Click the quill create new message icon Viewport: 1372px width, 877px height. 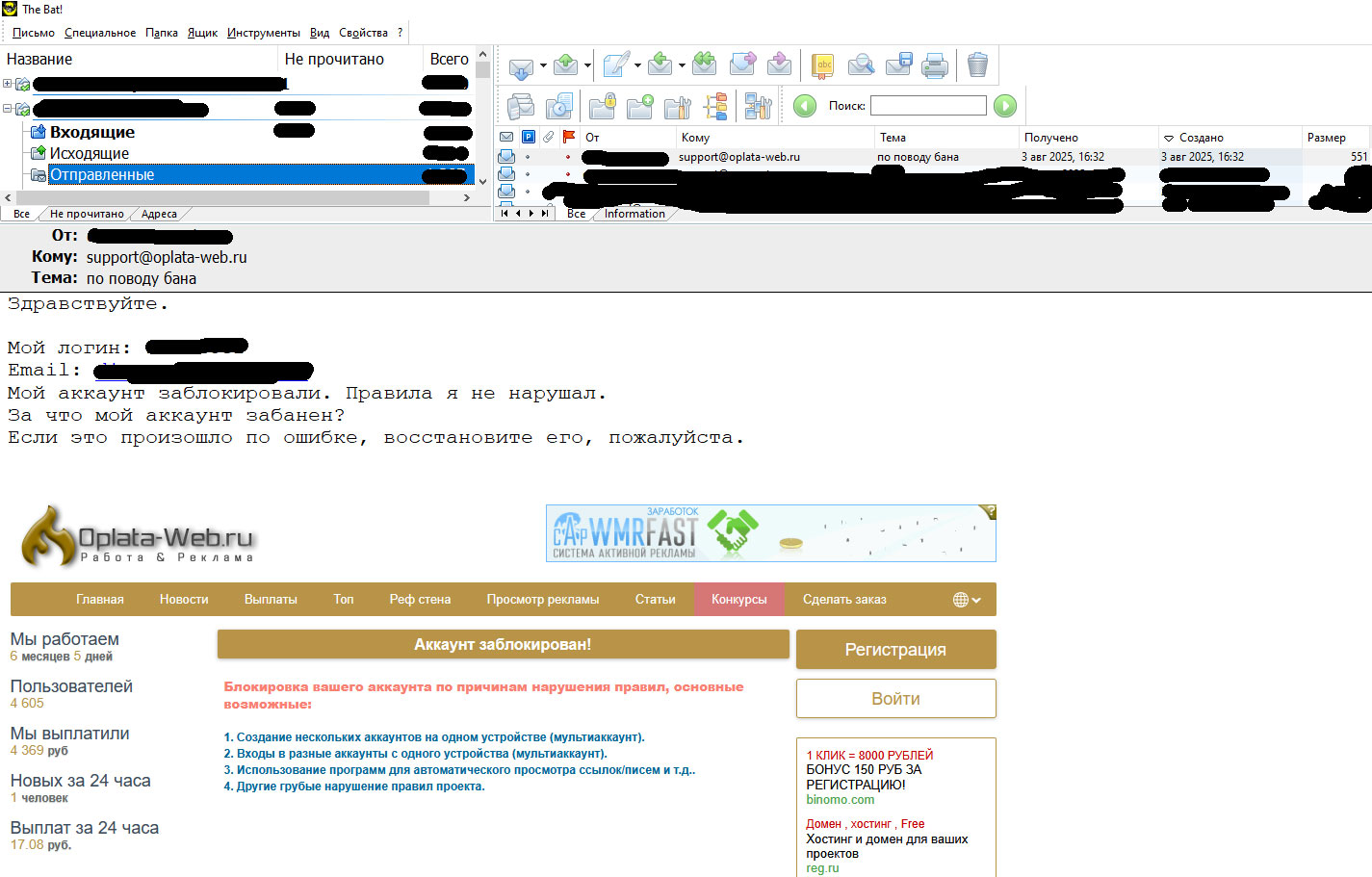(x=614, y=65)
